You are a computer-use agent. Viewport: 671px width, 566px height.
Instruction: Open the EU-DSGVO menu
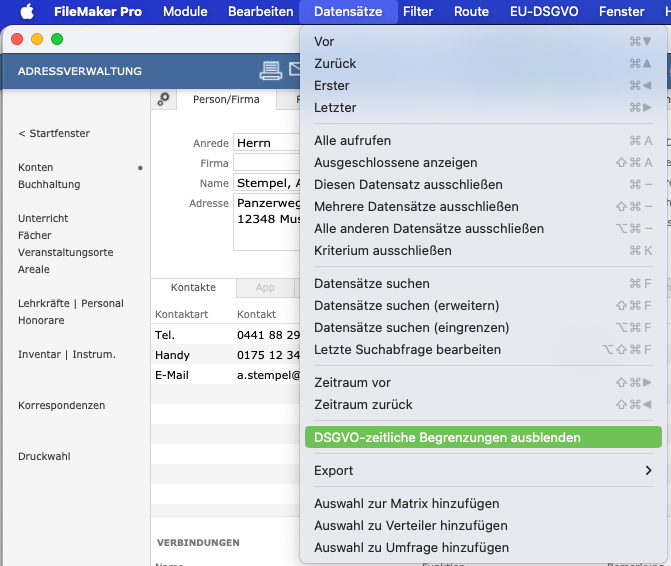click(x=544, y=12)
